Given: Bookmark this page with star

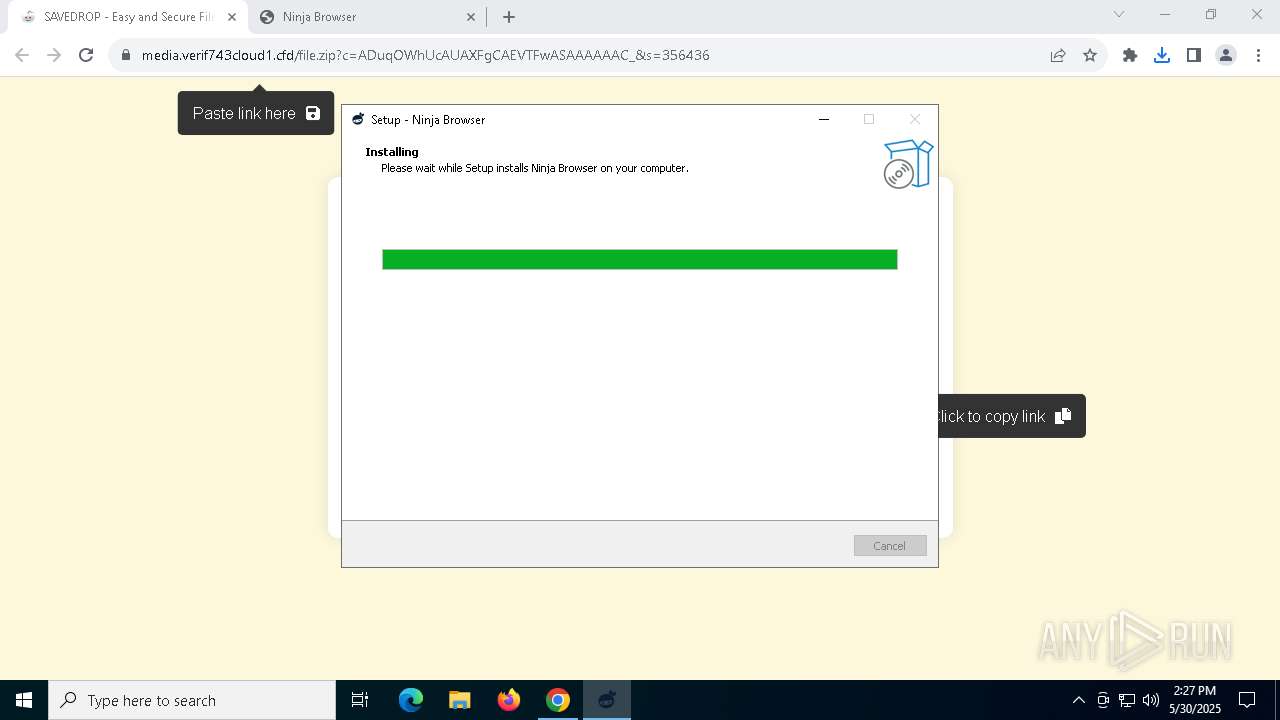Looking at the screenshot, I should pos(1090,55).
